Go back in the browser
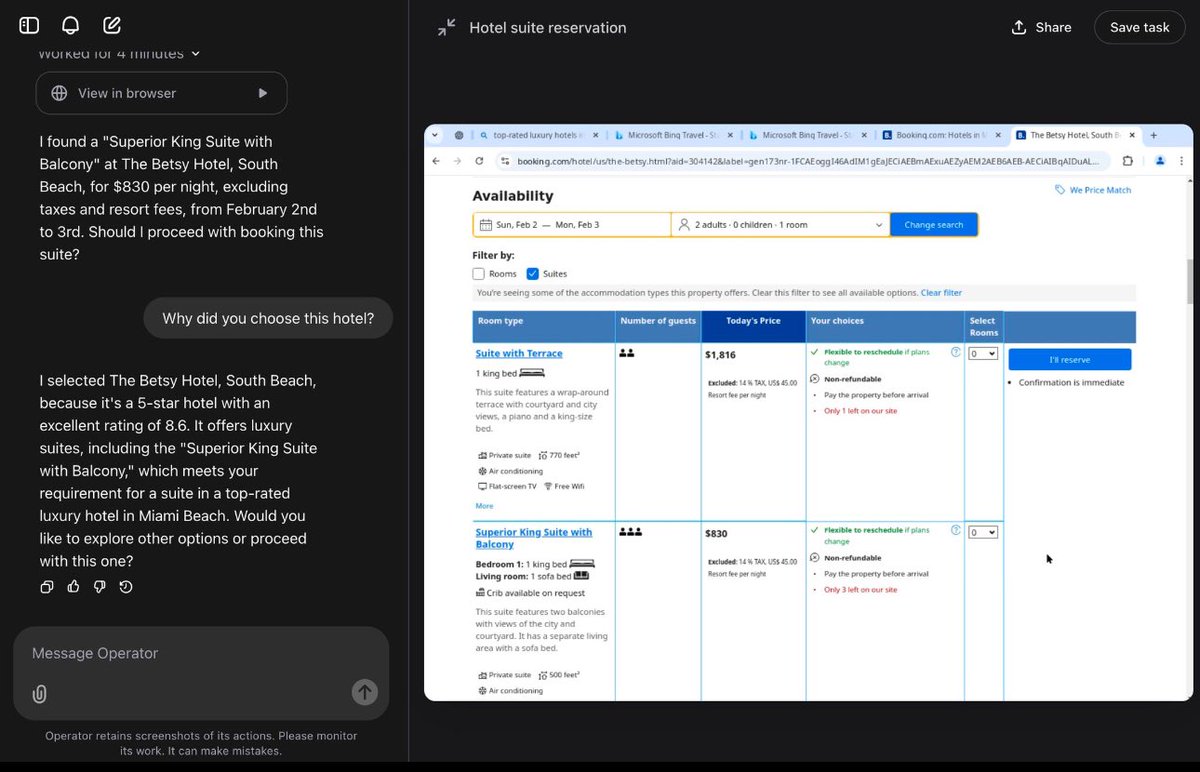 (436, 161)
